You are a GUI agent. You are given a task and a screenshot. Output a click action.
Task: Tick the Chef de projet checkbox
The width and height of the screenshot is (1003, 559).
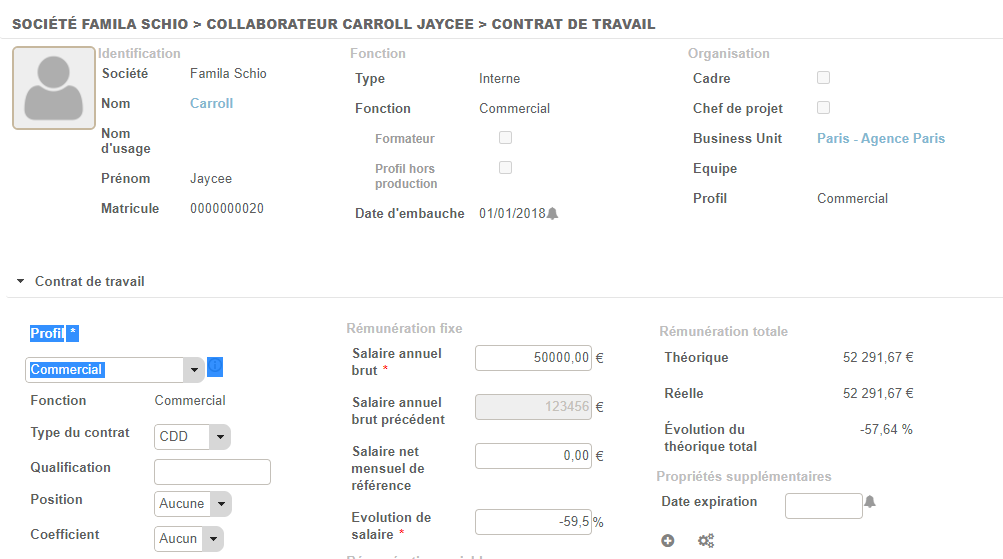pyautogui.click(x=823, y=108)
